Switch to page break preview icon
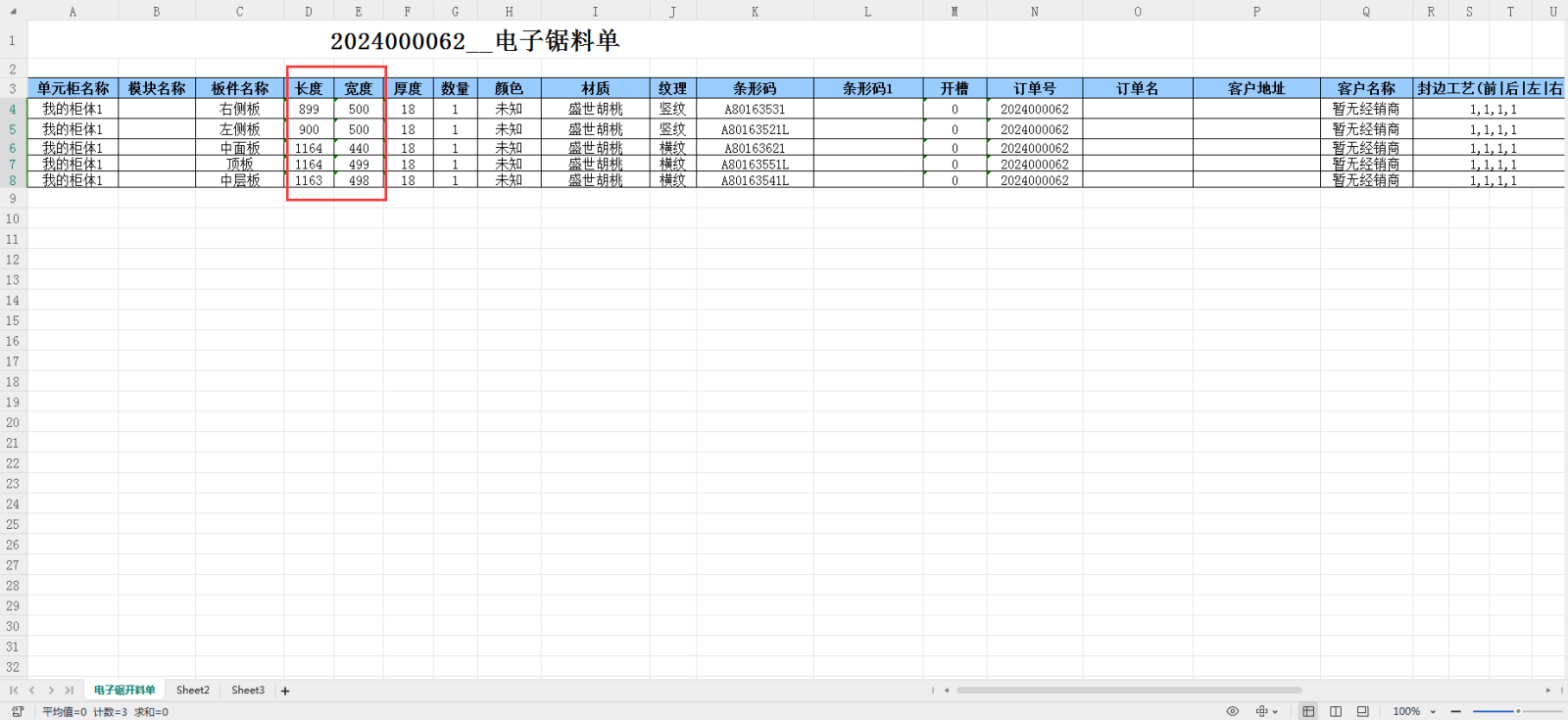 (1336, 711)
